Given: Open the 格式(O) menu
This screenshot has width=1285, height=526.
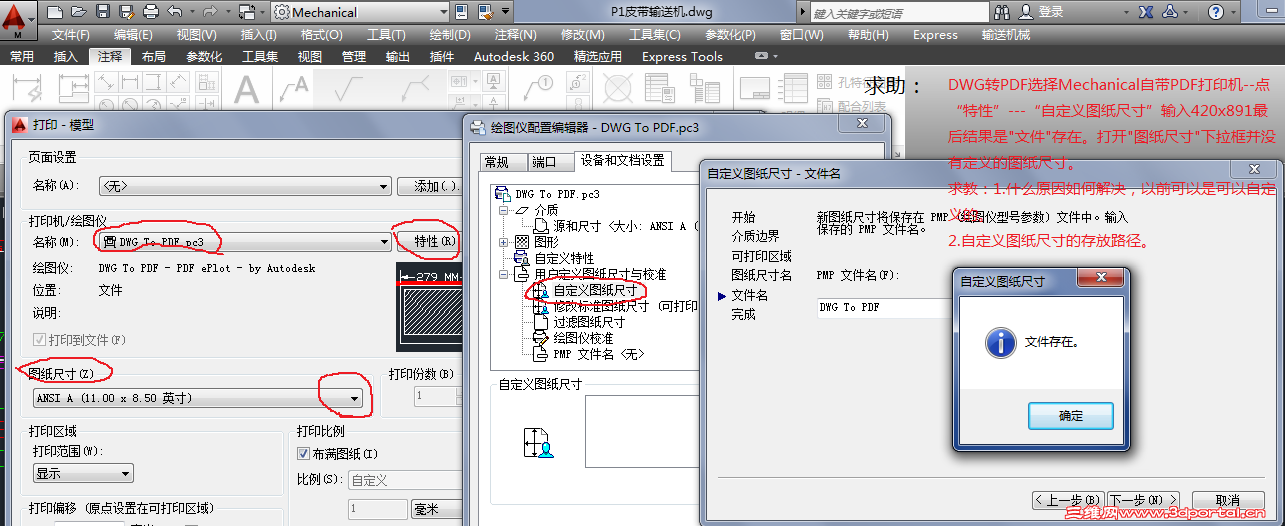Looking at the screenshot, I should click(x=321, y=34).
